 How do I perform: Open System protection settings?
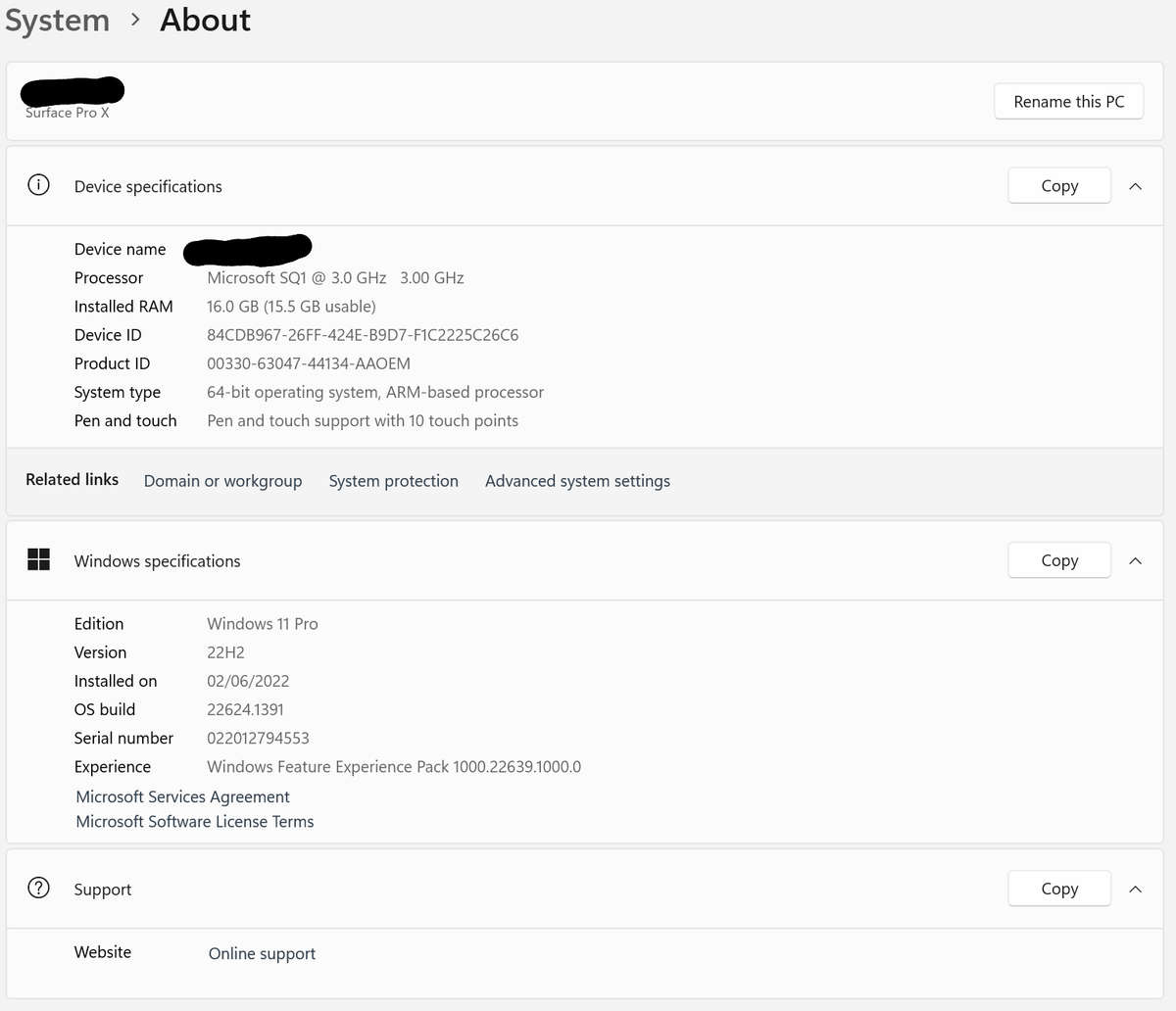point(393,481)
